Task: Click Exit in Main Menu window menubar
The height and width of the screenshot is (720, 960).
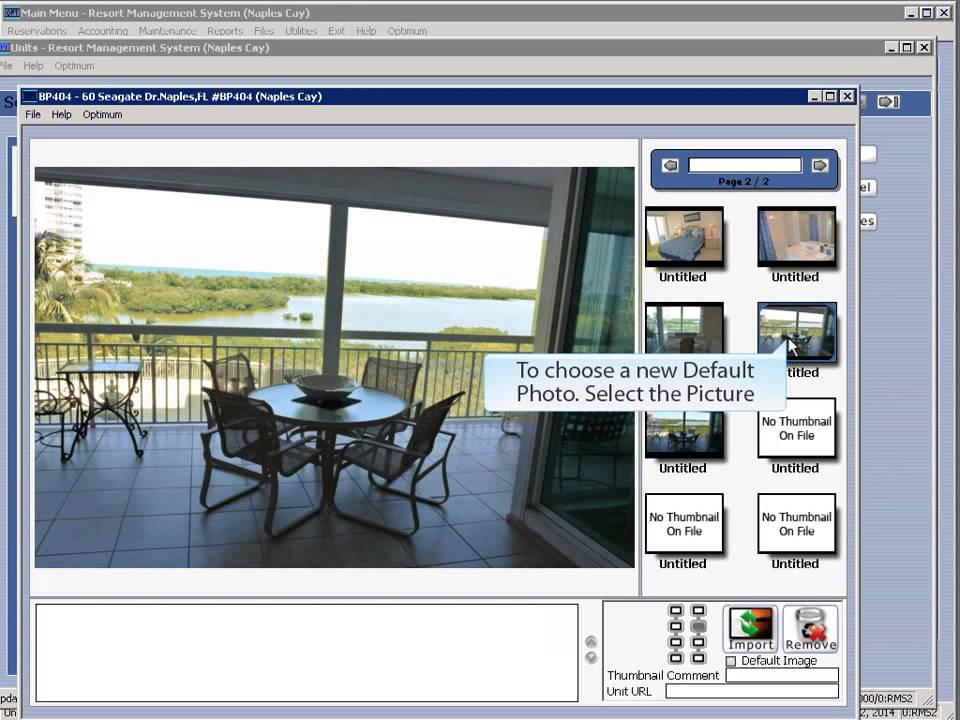Action: pyautogui.click(x=336, y=31)
